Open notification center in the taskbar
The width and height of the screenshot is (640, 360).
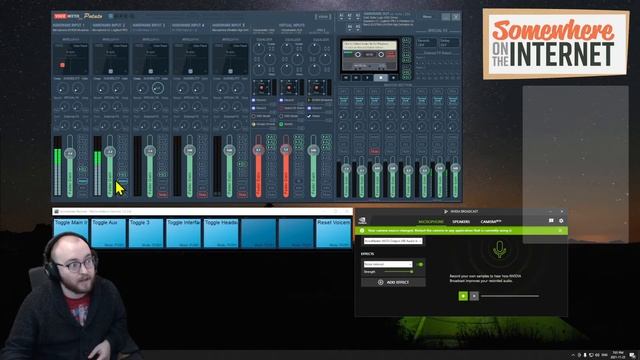(632, 355)
